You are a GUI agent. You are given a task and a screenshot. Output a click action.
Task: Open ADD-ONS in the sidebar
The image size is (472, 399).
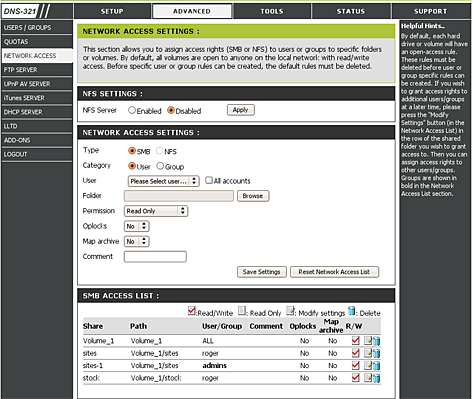37,140
